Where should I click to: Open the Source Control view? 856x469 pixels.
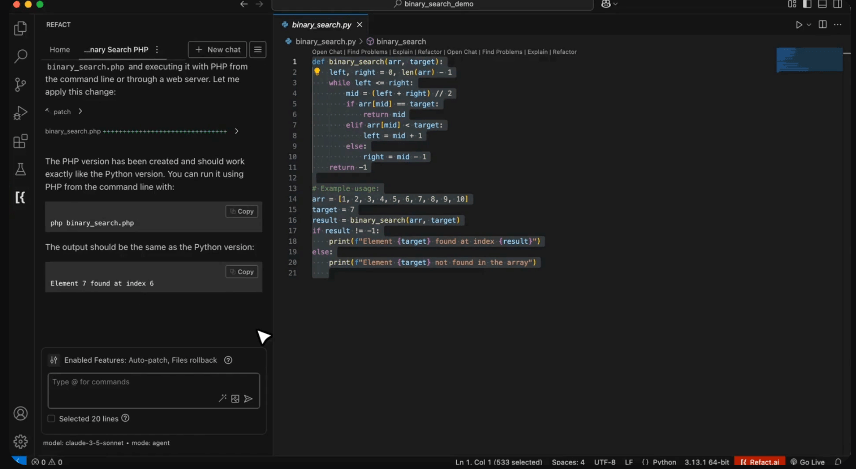pyautogui.click(x=20, y=84)
